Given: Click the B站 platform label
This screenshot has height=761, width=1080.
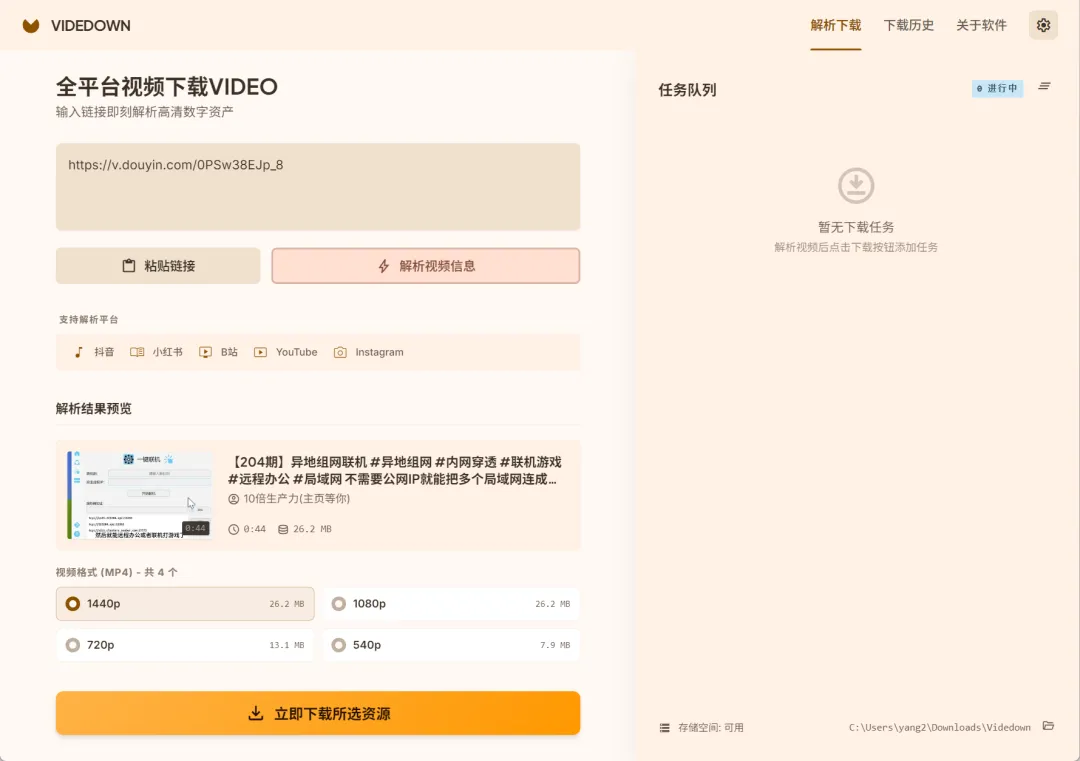Looking at the screenshot, I should [229, 352].
